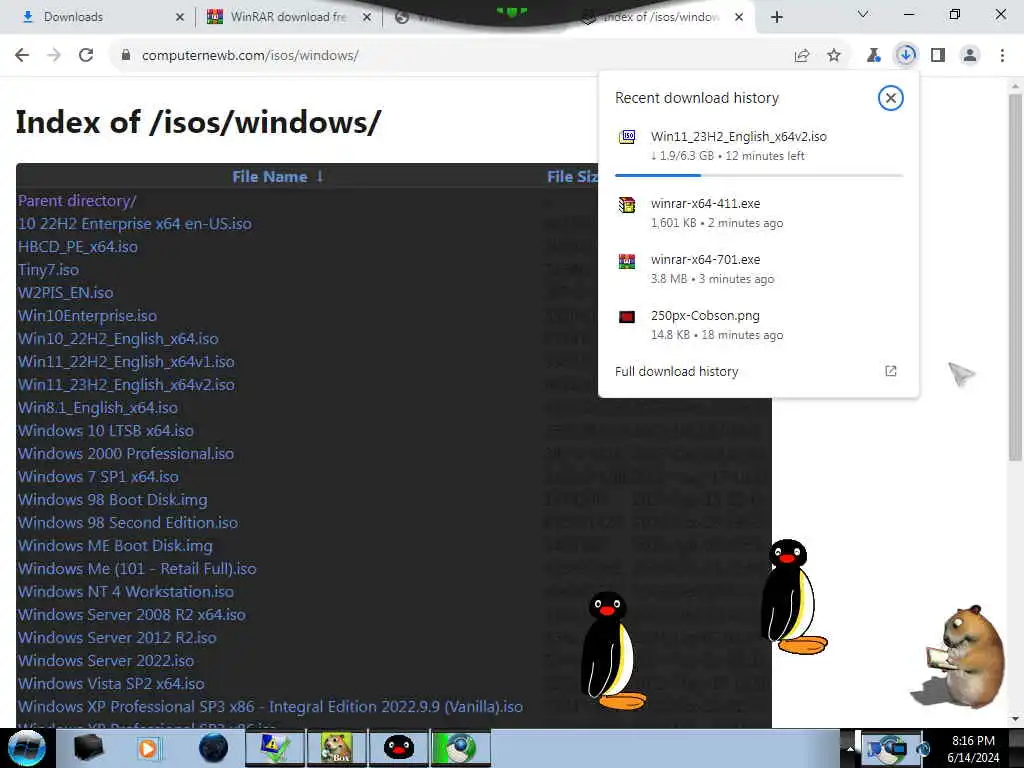The width and height of the screenshot is (1024, 768).
Task: Open Chrome Labs flask icon
Action: (x=873, y=56)
